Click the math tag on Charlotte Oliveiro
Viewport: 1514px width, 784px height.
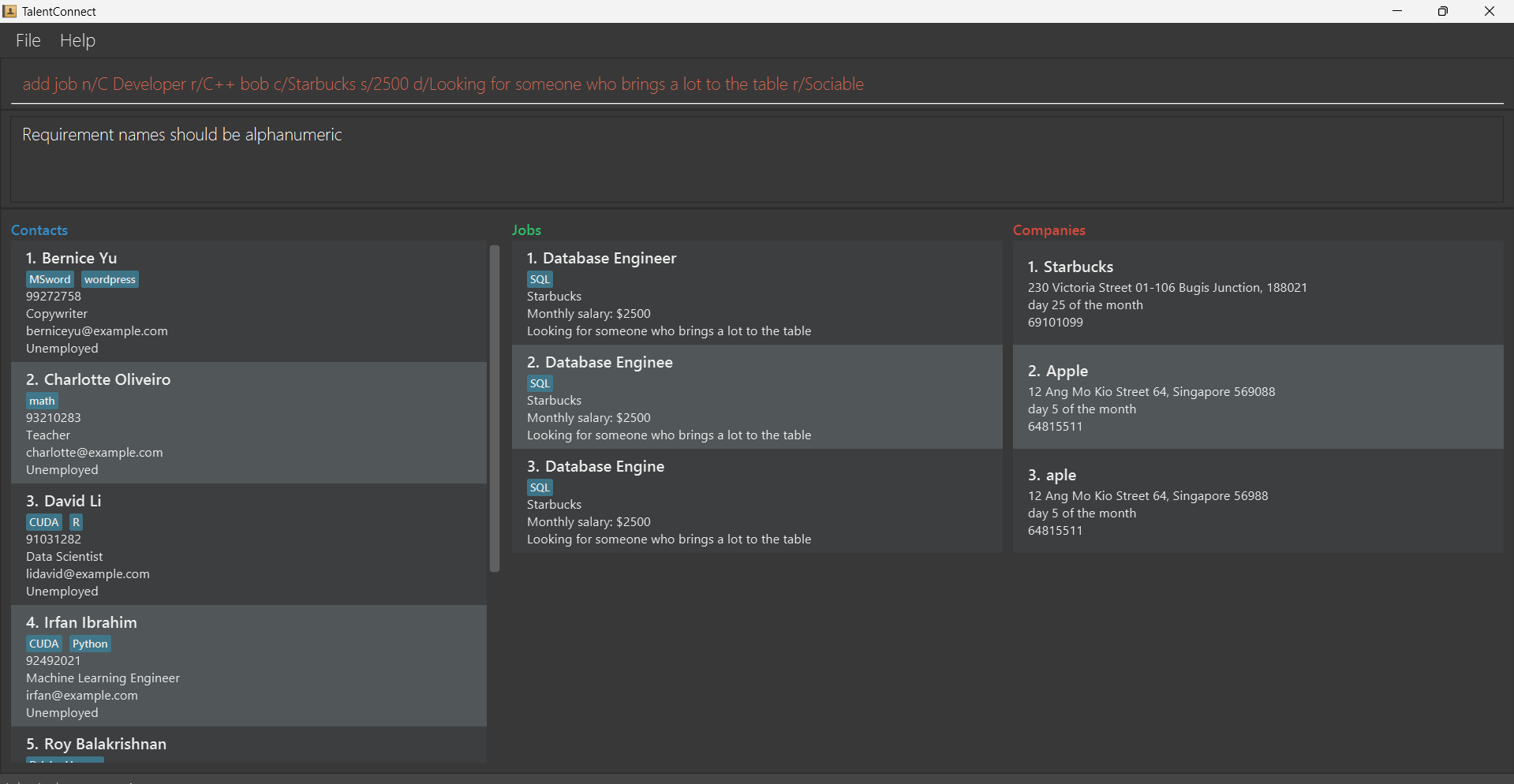[42, 401]
